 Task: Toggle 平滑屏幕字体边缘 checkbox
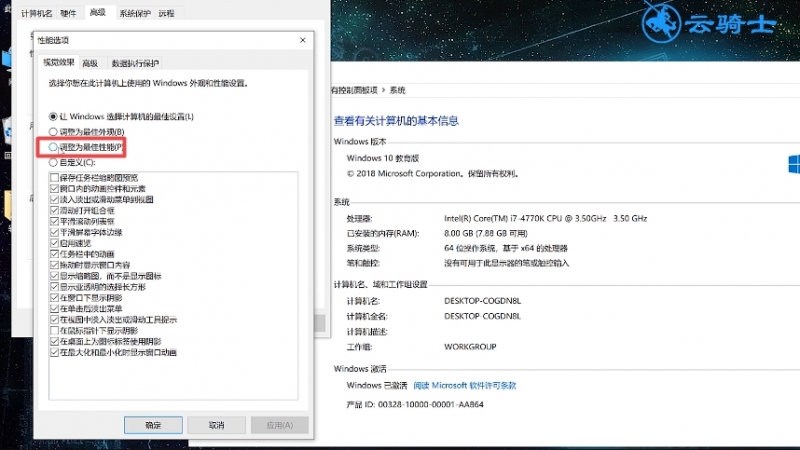click(55, 232)
